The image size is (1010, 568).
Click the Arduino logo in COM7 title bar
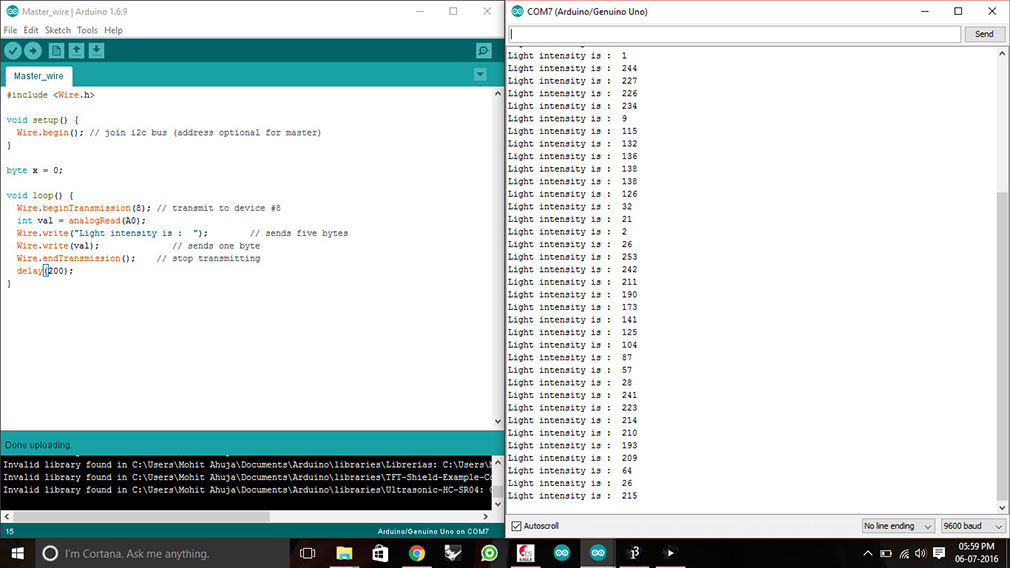tap(517, 11)
